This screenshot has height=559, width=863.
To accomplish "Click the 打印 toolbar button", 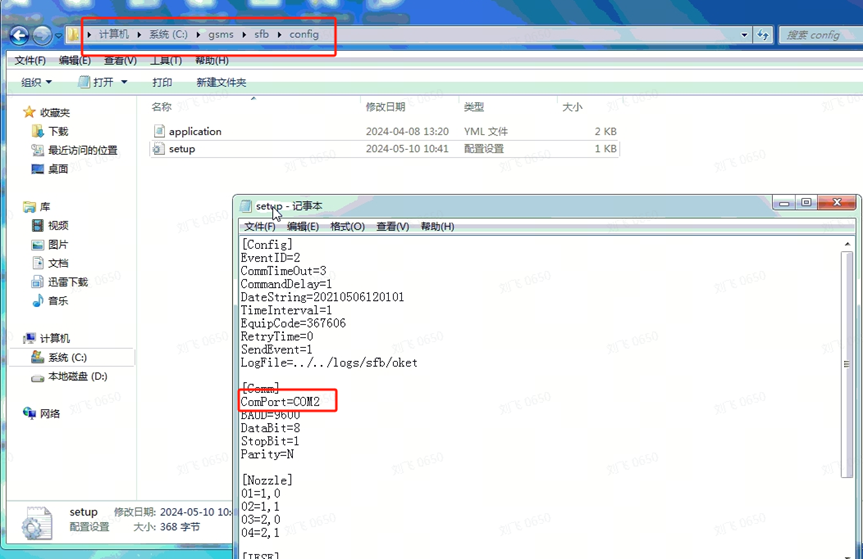I will click(x=162, y=82).
